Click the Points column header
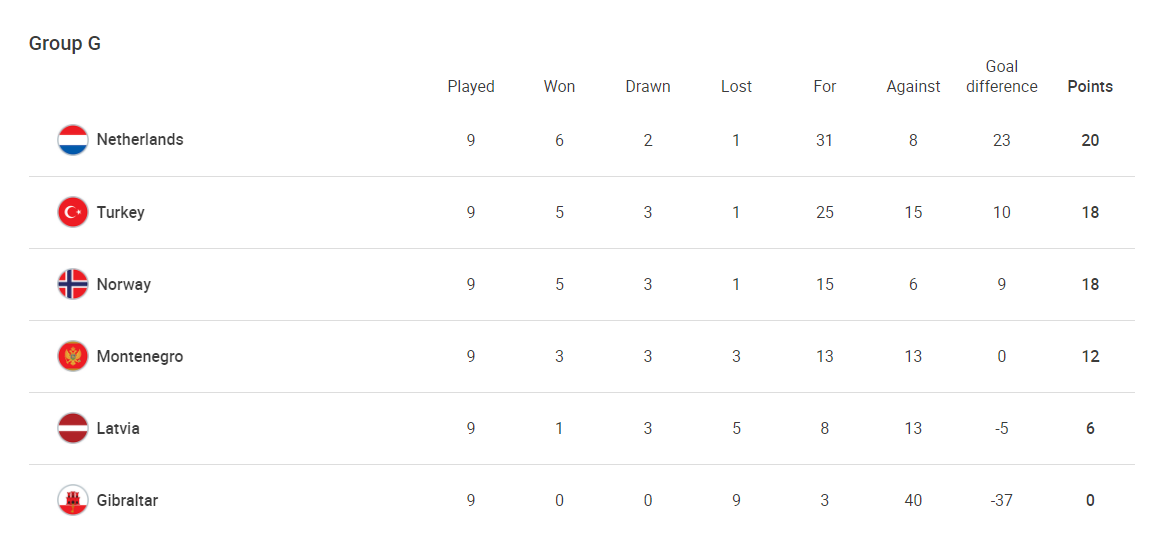The width and height of the screenshot is (1165, 544). pyautogui.click(x=1090, y=87)
